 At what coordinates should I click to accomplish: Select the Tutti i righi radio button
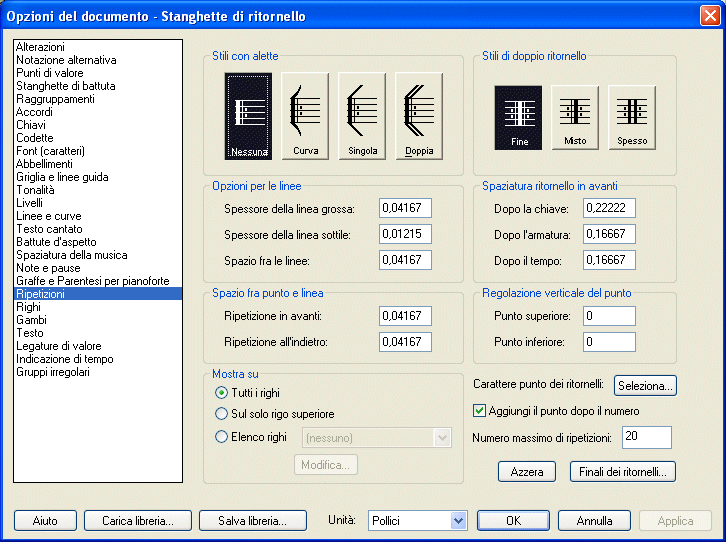coord(222,392)
